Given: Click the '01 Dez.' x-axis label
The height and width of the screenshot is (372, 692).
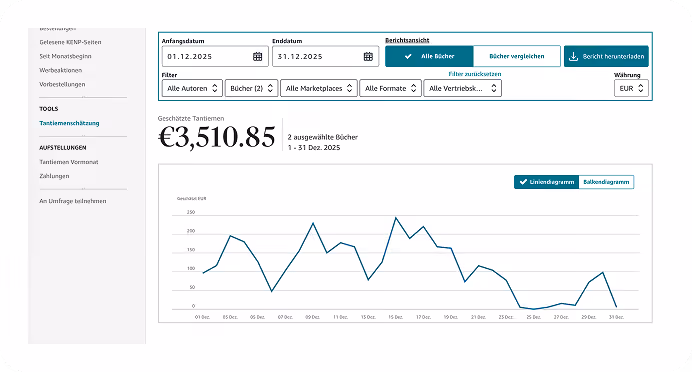Looking at the screenshot, I should pyautogui.click(x=203, y=317).
